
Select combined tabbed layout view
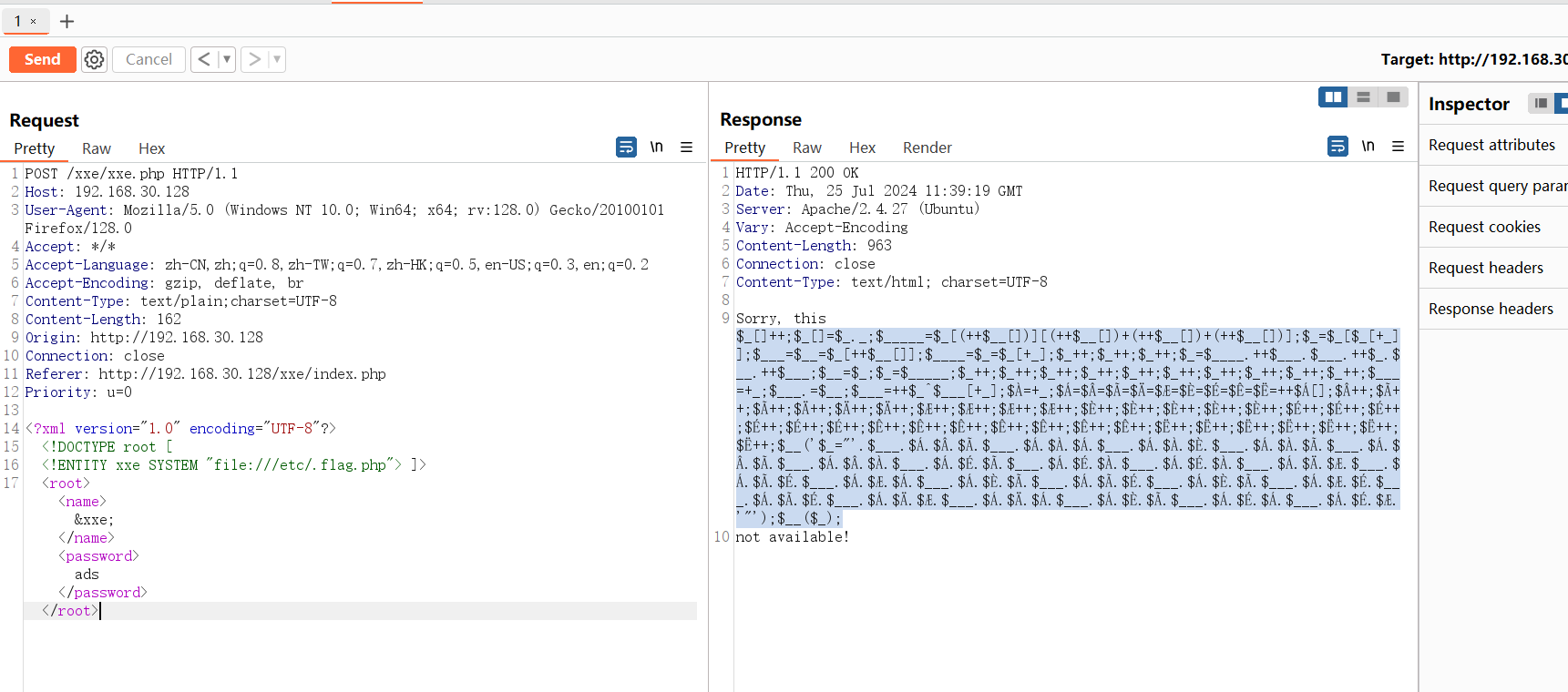(x=1393, y=97)
